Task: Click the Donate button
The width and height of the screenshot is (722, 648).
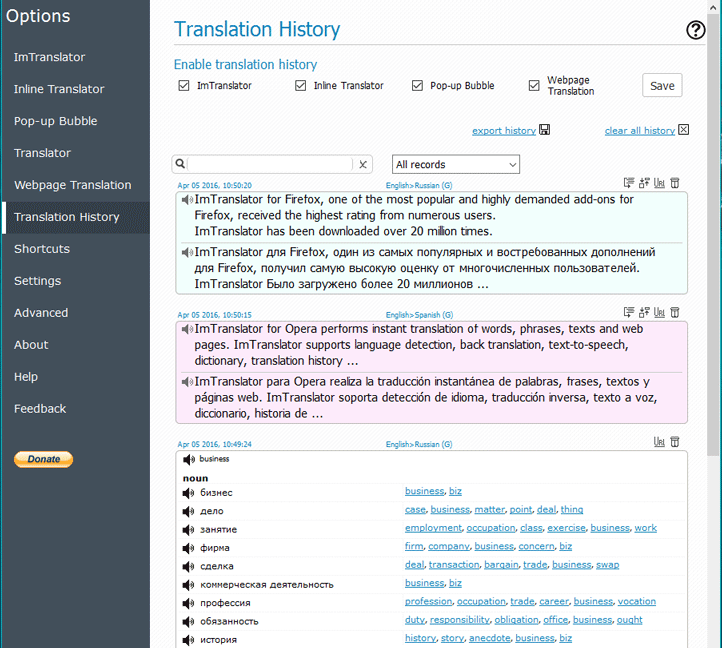Action: (x=43, y=459)
